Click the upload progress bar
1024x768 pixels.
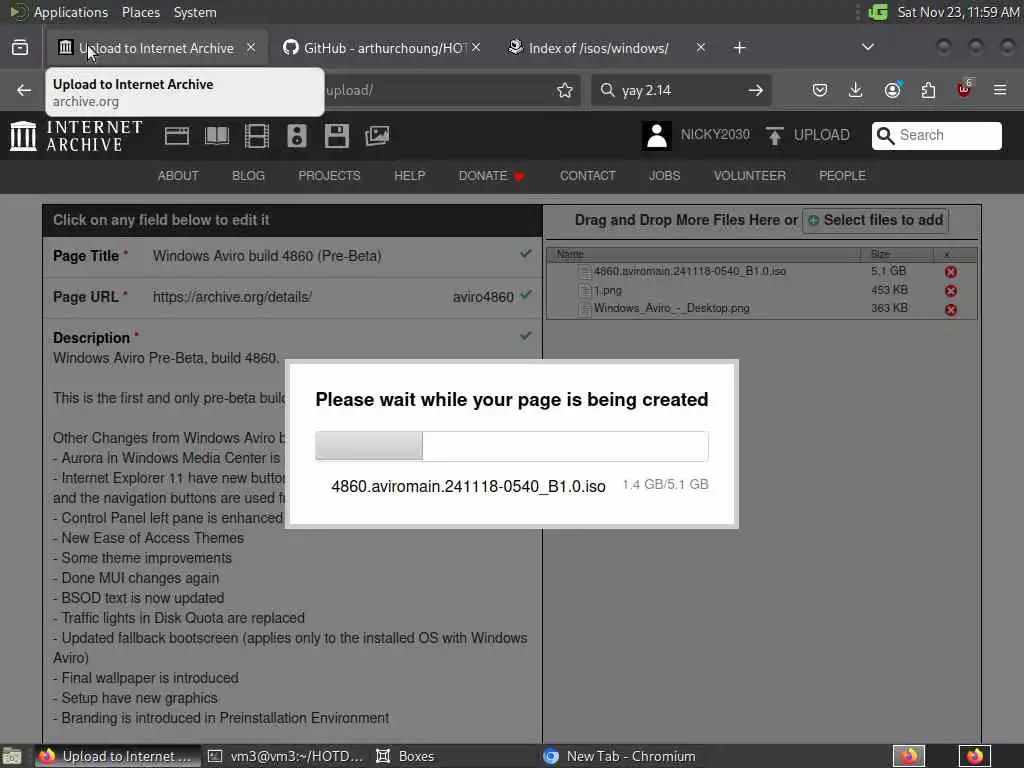(511, 446)
